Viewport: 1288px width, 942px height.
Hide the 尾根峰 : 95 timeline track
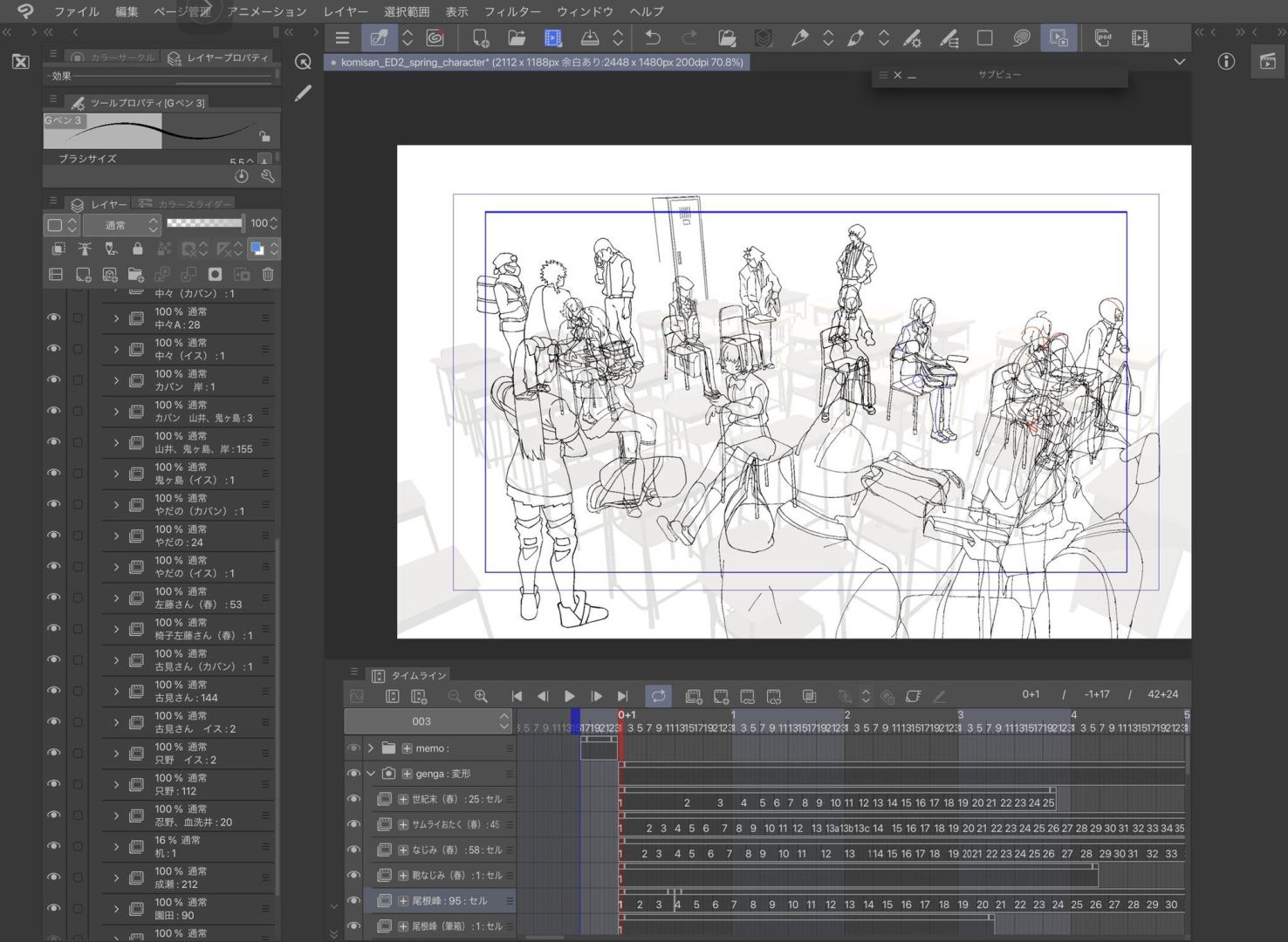pyautogui.click(x=353, y=901)
